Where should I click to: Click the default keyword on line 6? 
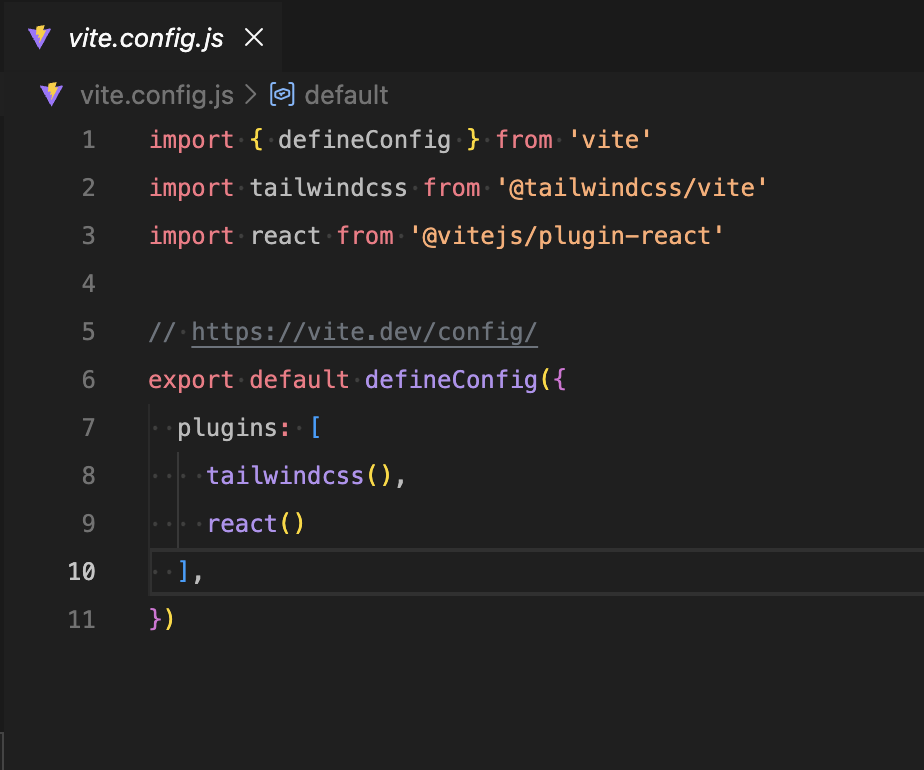pos(299,380)
